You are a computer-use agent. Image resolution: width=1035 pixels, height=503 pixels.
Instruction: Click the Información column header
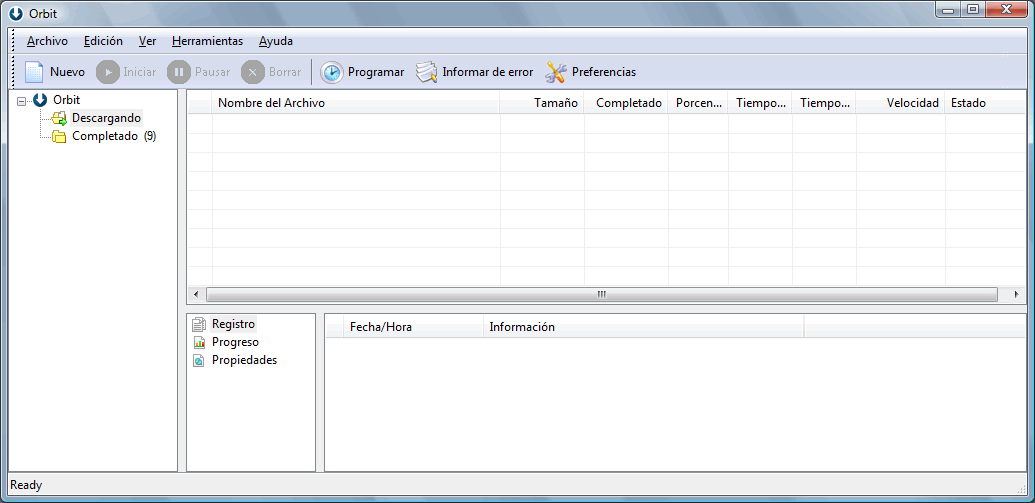[x=644, y=327]
